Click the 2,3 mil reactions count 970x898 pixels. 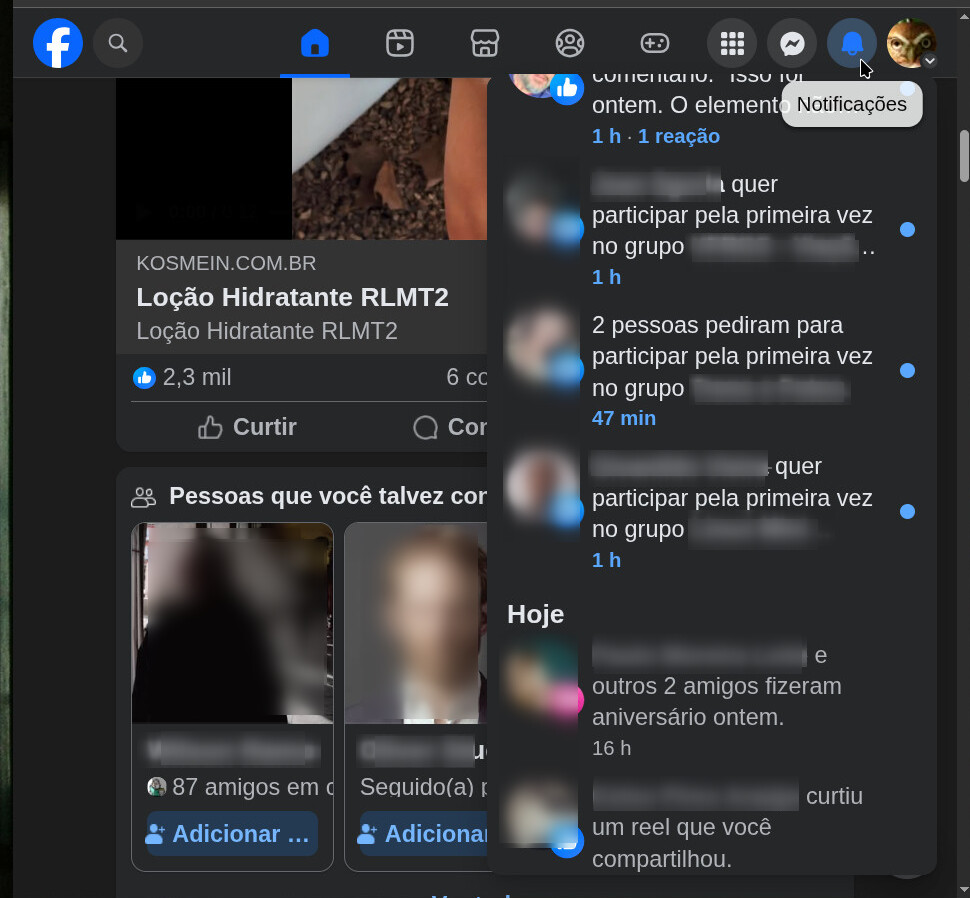point(196,377)
